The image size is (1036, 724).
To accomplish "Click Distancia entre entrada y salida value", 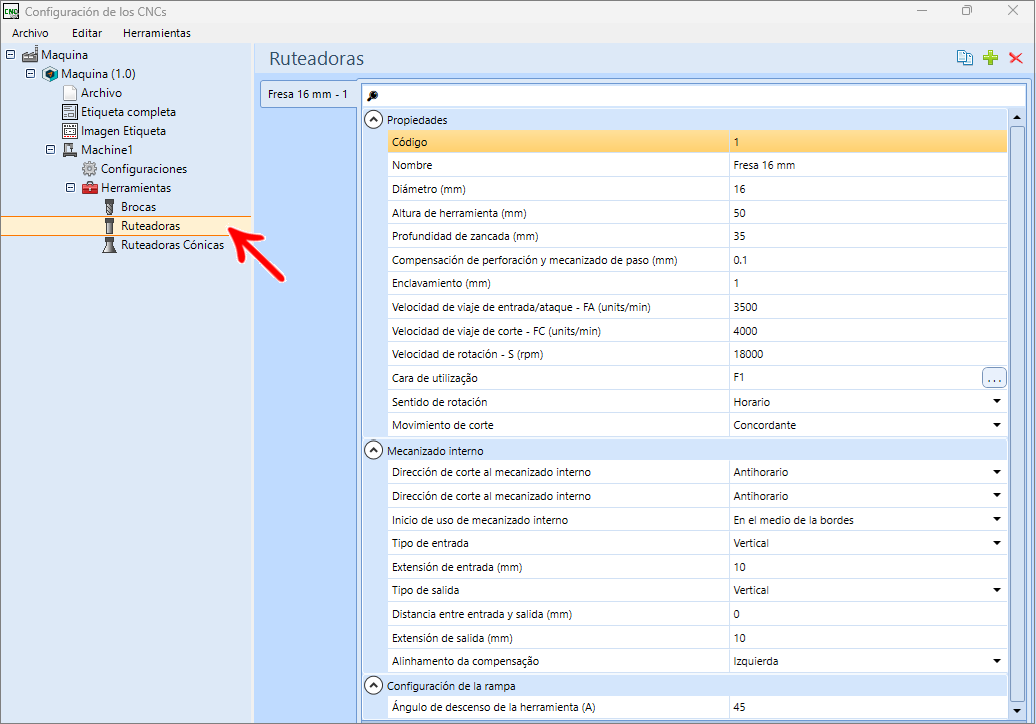I will [x=868, y=614].
